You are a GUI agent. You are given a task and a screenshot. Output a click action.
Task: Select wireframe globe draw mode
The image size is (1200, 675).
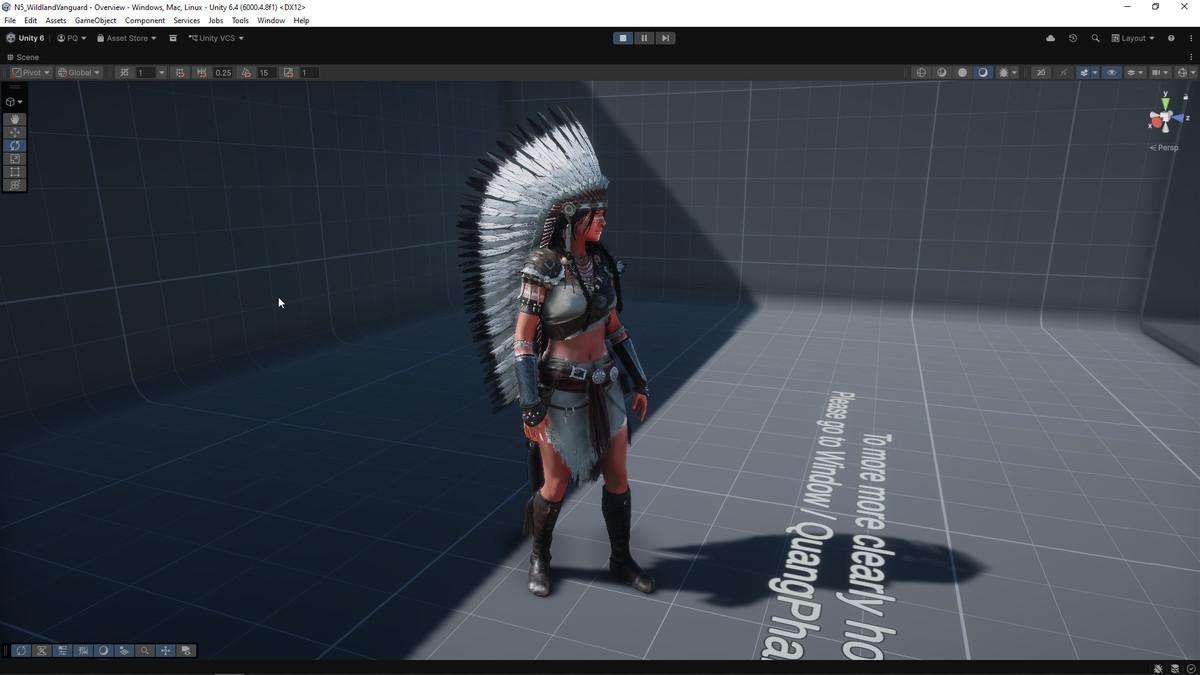pos(921,72)
